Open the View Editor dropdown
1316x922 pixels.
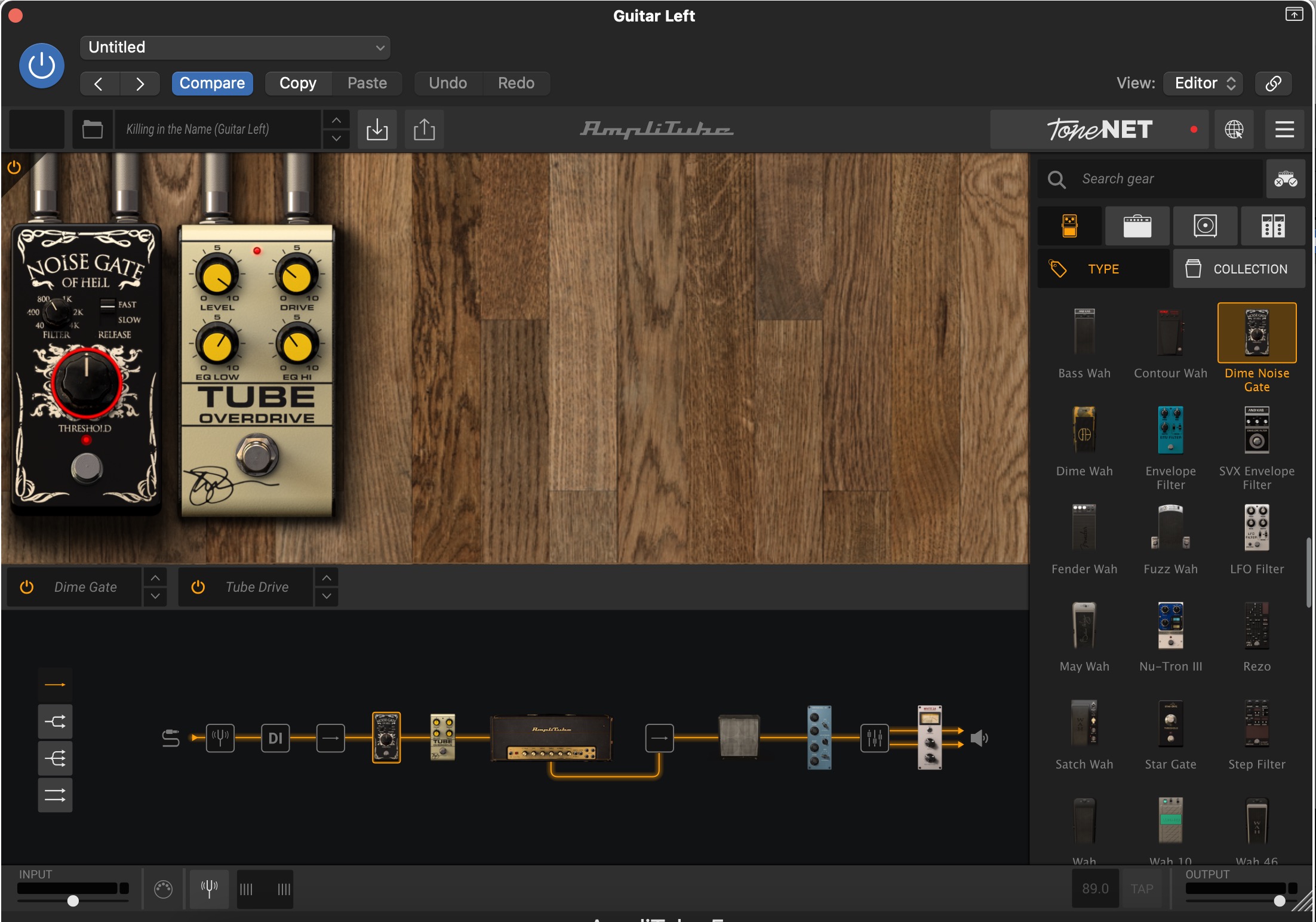click(x=1203, y=83)
